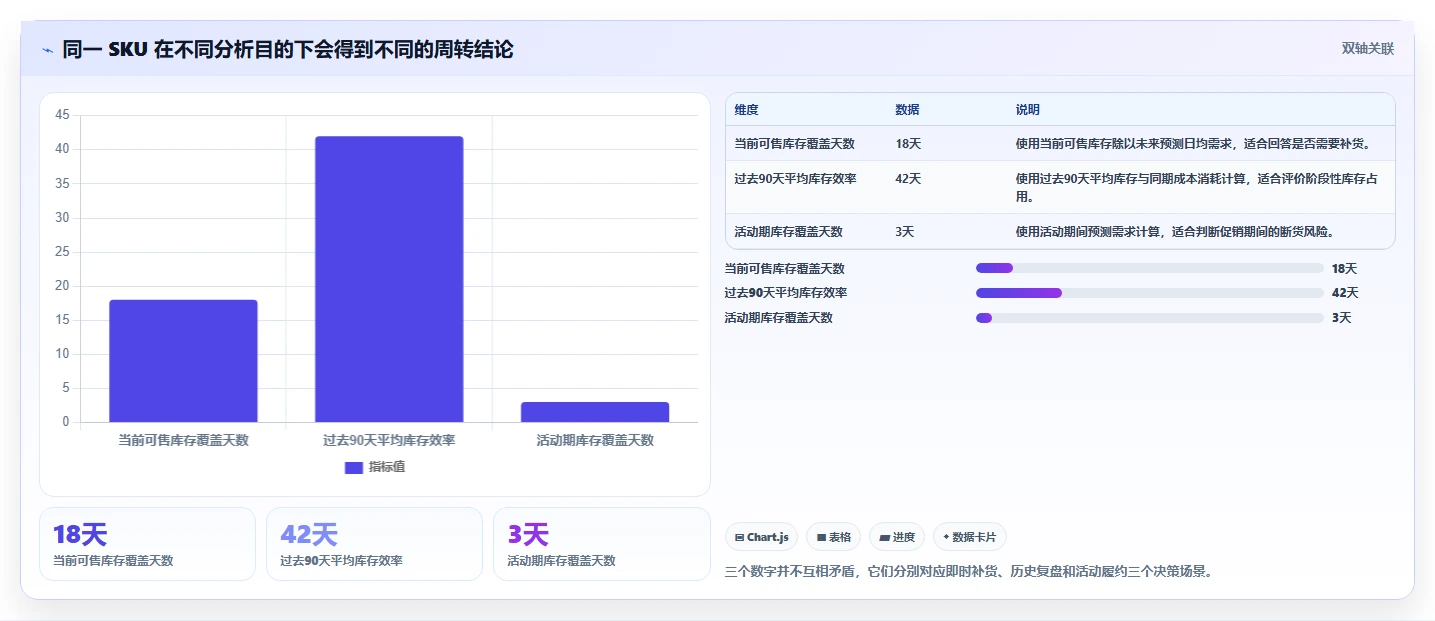Click the 3天 value in the table
Screen dimensions: 1435x621
905,232
